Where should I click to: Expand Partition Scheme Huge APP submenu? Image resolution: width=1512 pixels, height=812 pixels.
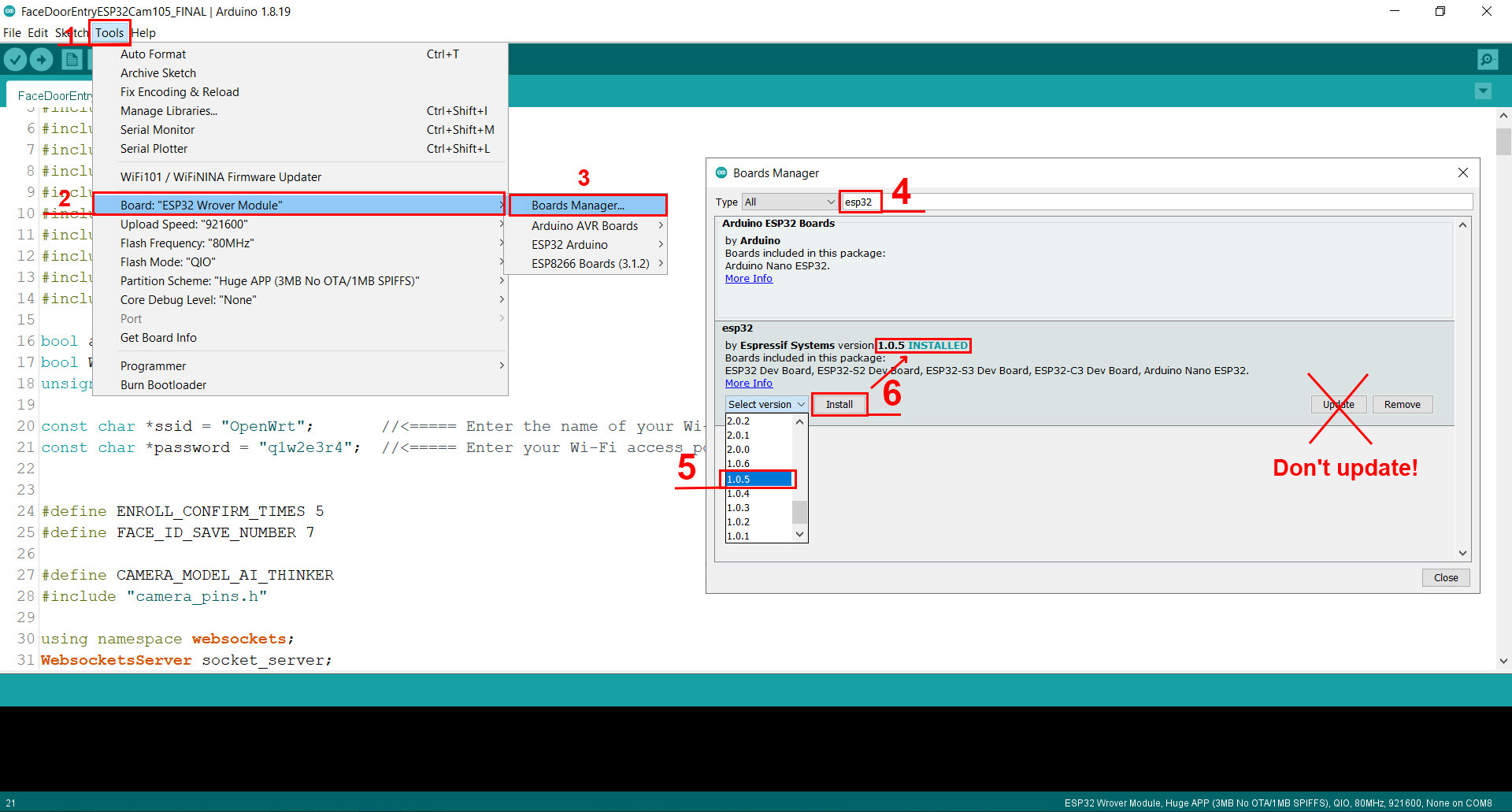tap(300, 281)
